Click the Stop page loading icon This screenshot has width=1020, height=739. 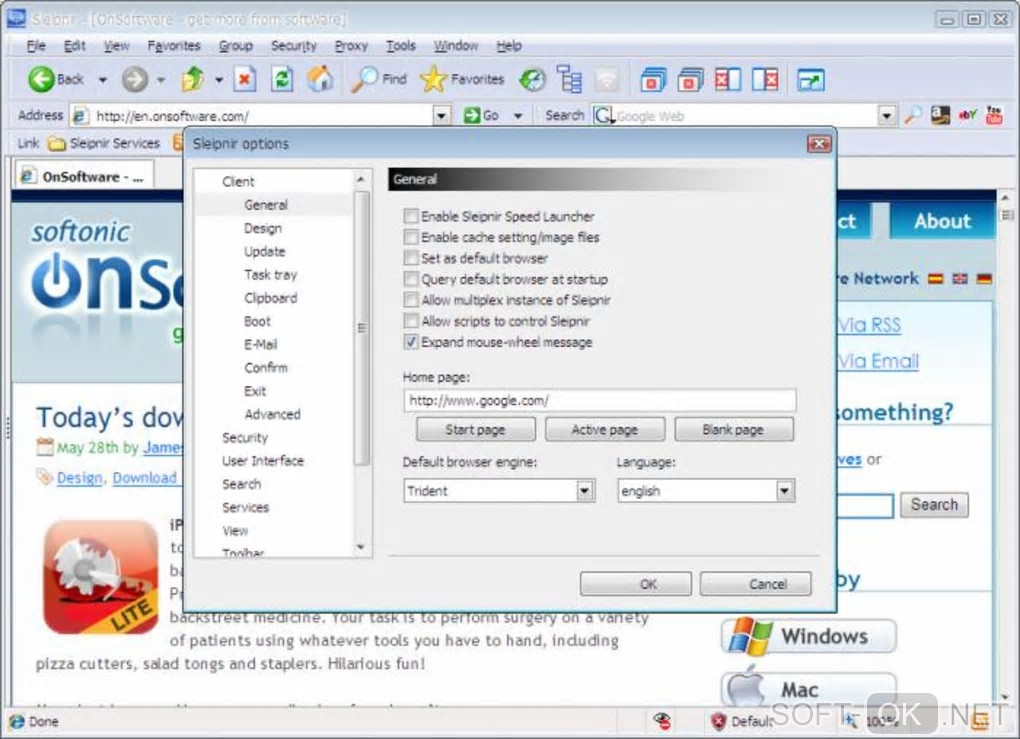tap(245, 79)
